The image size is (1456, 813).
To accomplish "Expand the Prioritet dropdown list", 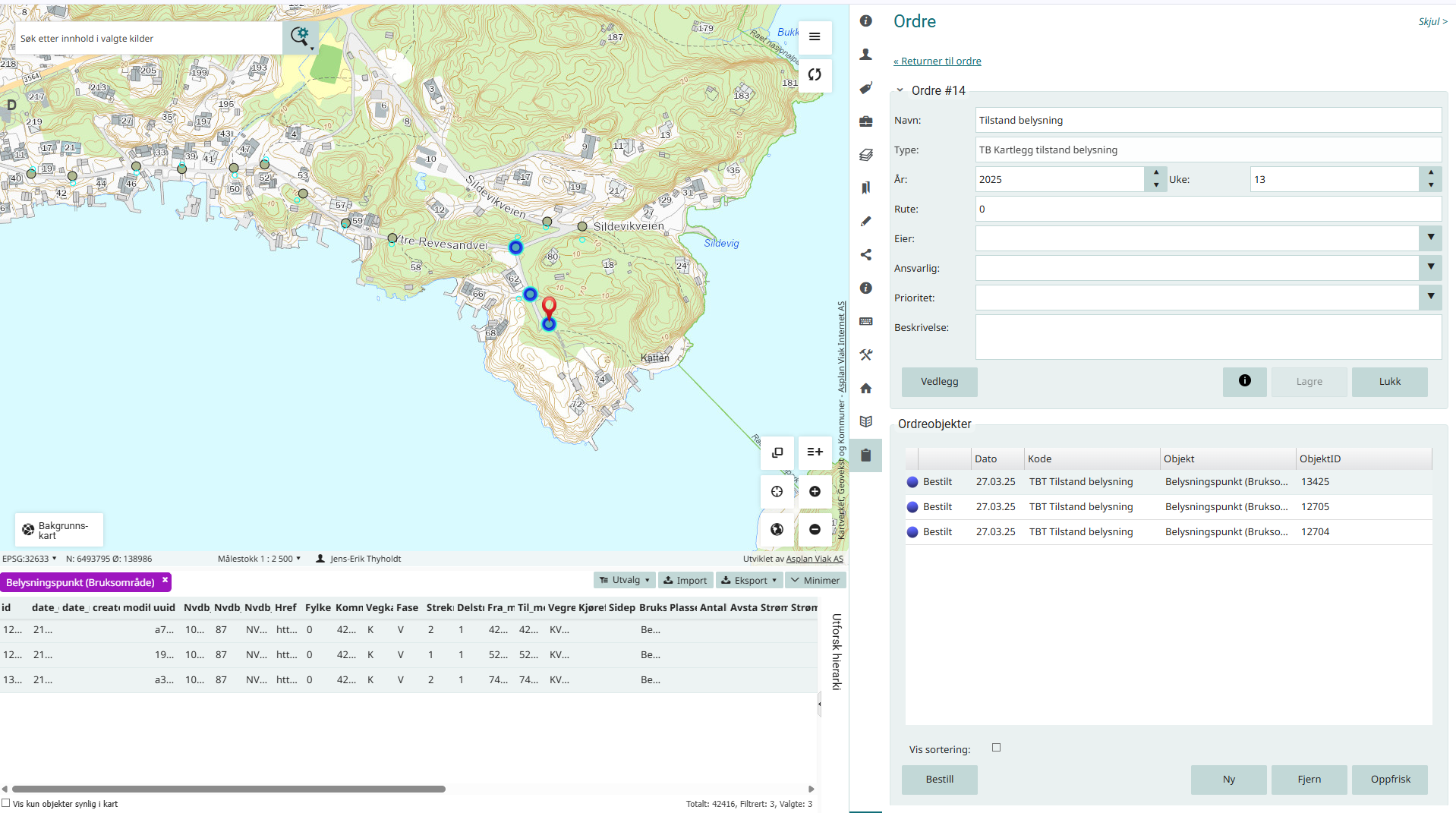I will point(1430,298).
